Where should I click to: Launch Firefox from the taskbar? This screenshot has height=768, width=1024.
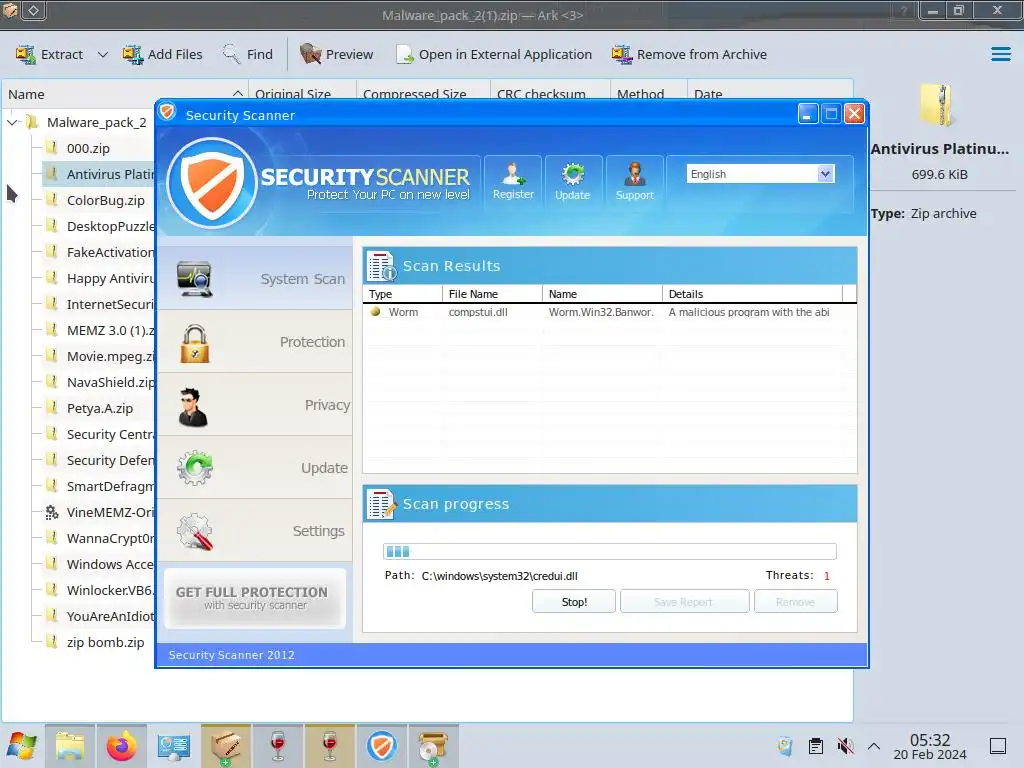(x=121, y=746)
